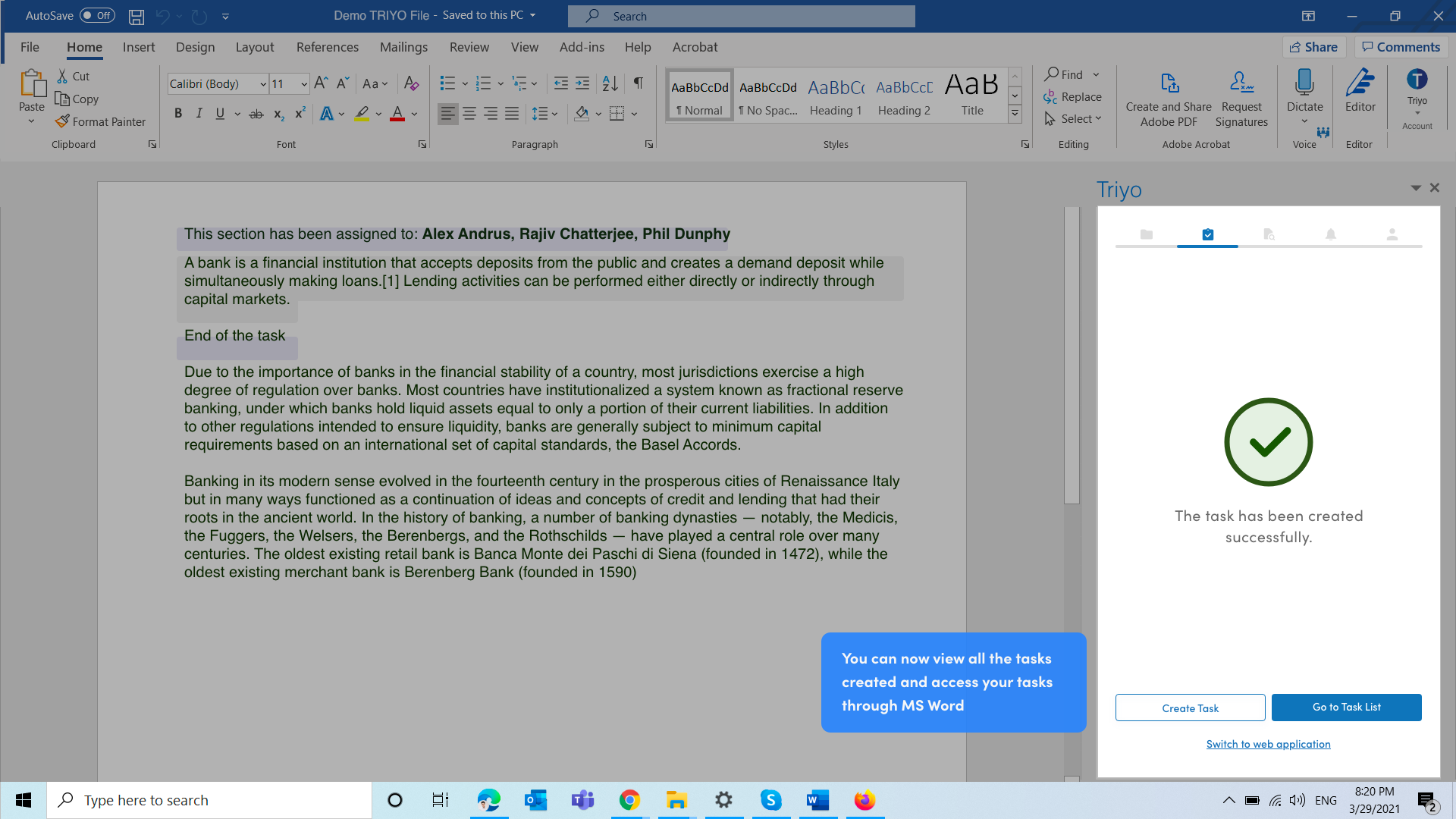The image size is (1456, 819).
Task: Switch to the Insert tab
Action: point(139,47)
